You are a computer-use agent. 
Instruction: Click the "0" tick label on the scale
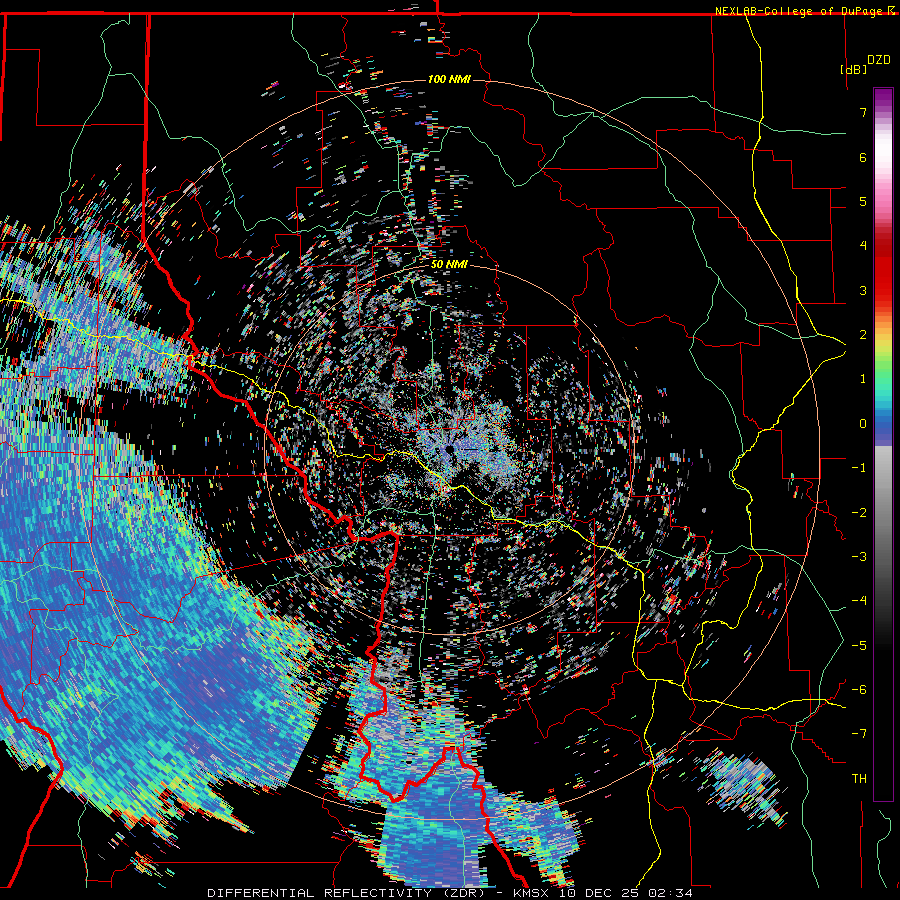[x=863, y=424]
